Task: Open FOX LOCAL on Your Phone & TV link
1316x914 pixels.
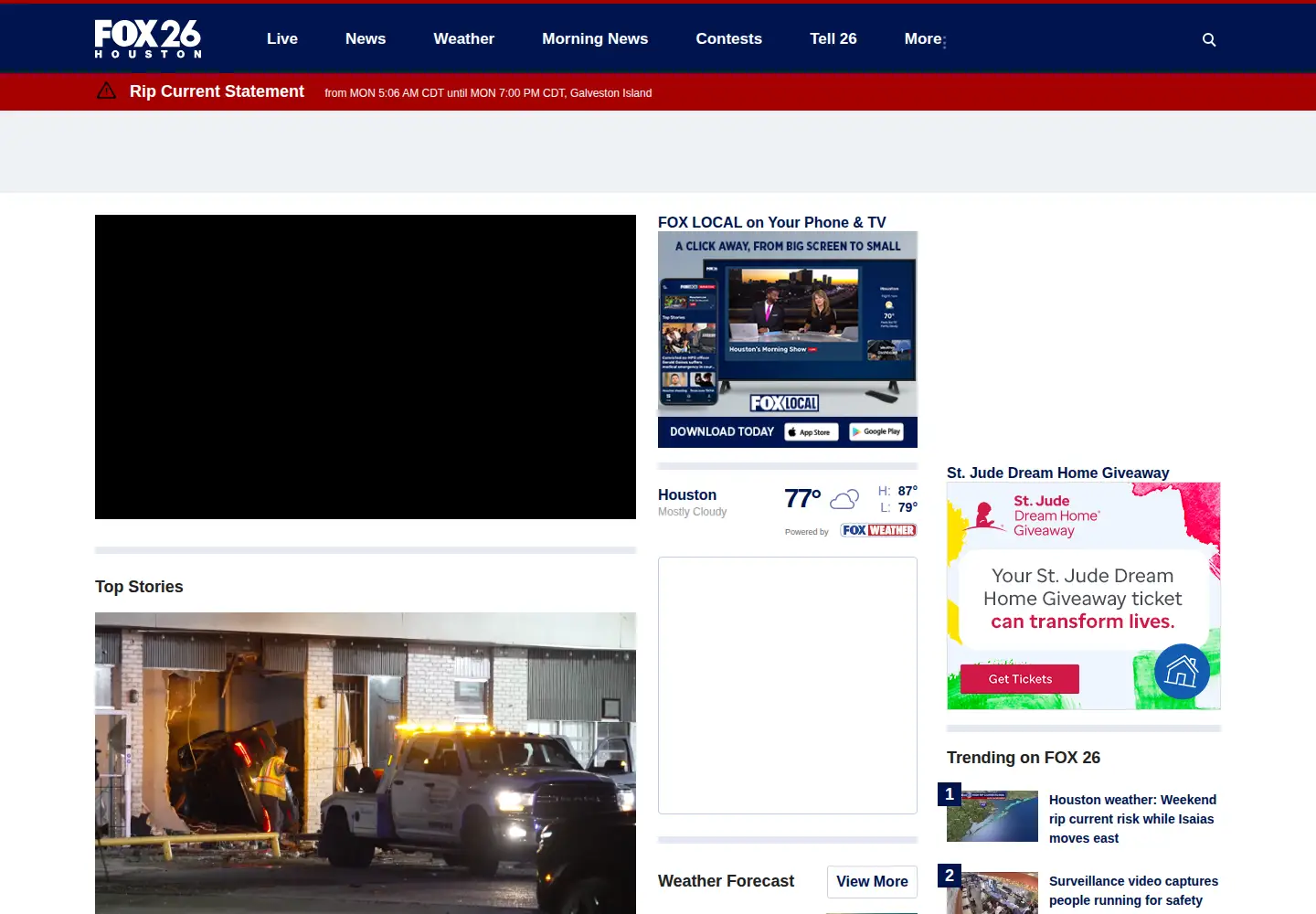Action: pos(772,222)
